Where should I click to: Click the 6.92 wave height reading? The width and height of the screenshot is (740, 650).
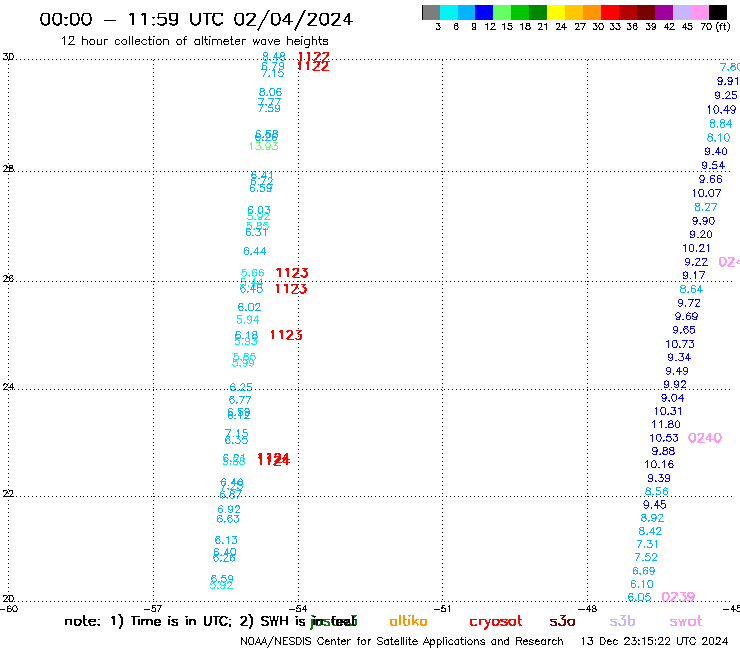click(x=229, y=510)
